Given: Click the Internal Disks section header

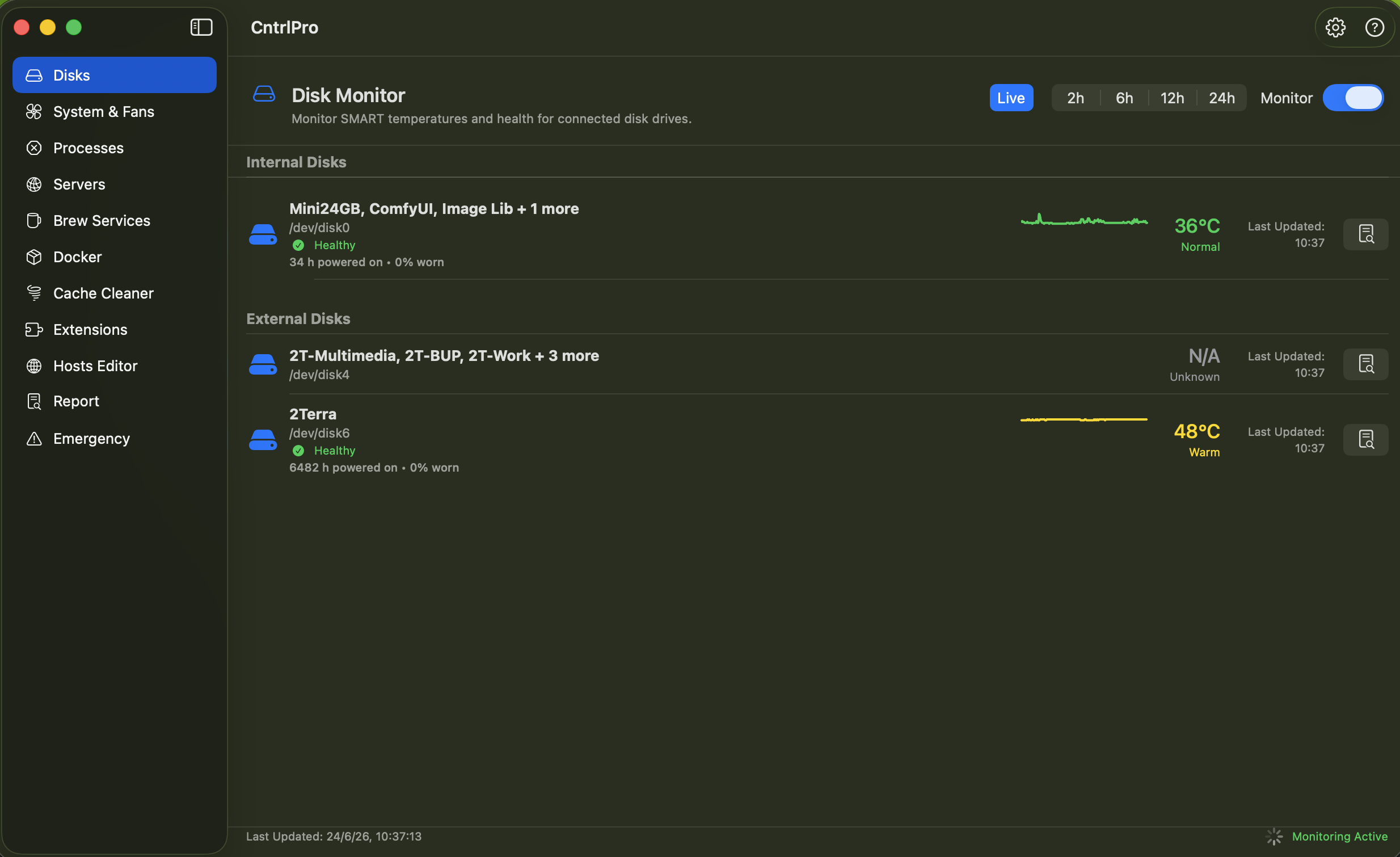Looking at the screenshot, I should click(296, 162).
